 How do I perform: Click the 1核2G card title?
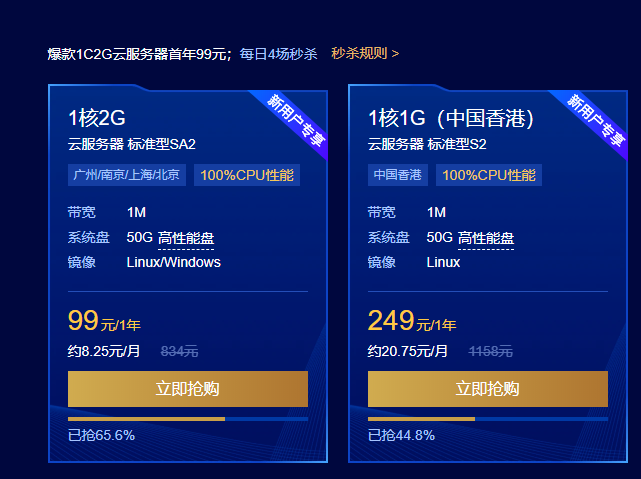(97, 118)
